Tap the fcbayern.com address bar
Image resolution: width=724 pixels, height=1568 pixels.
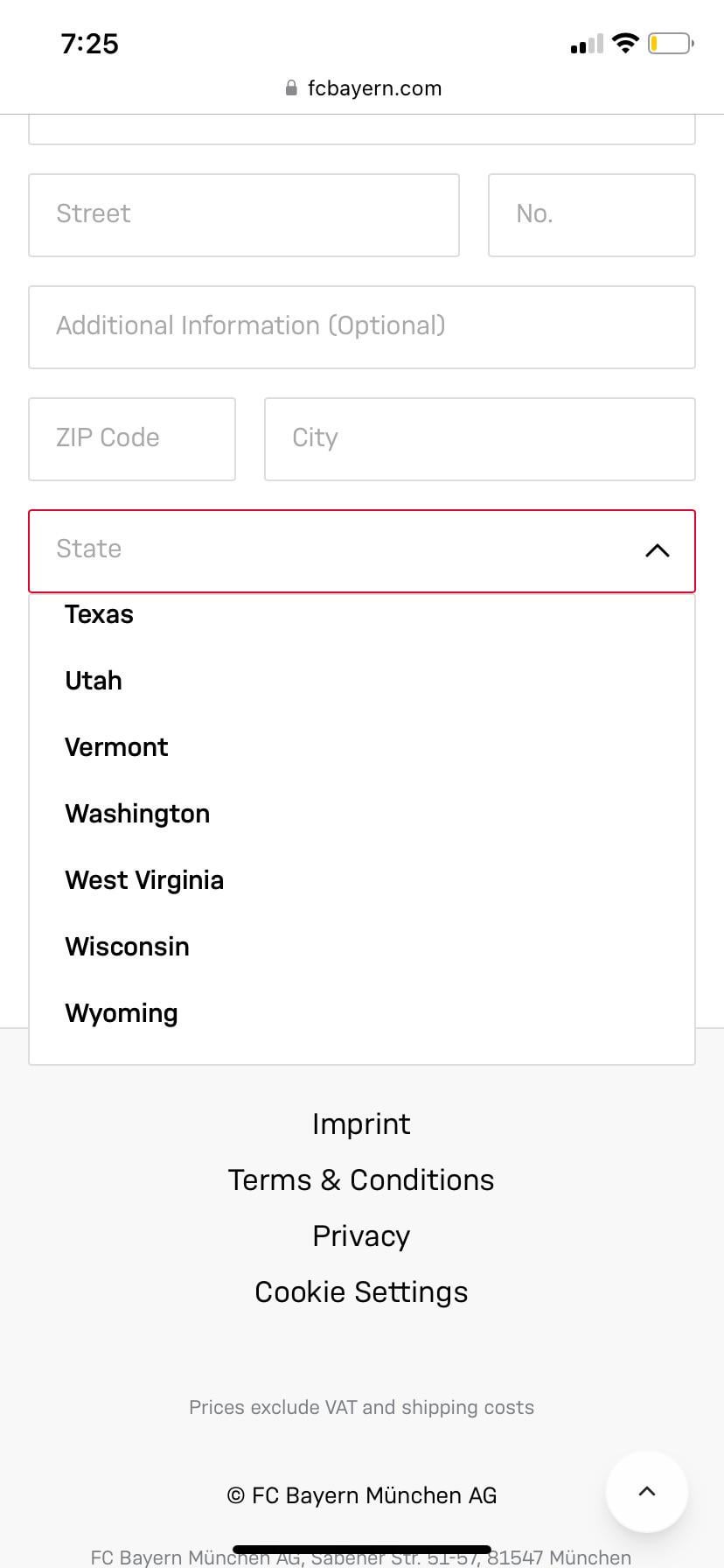point(374,88)
